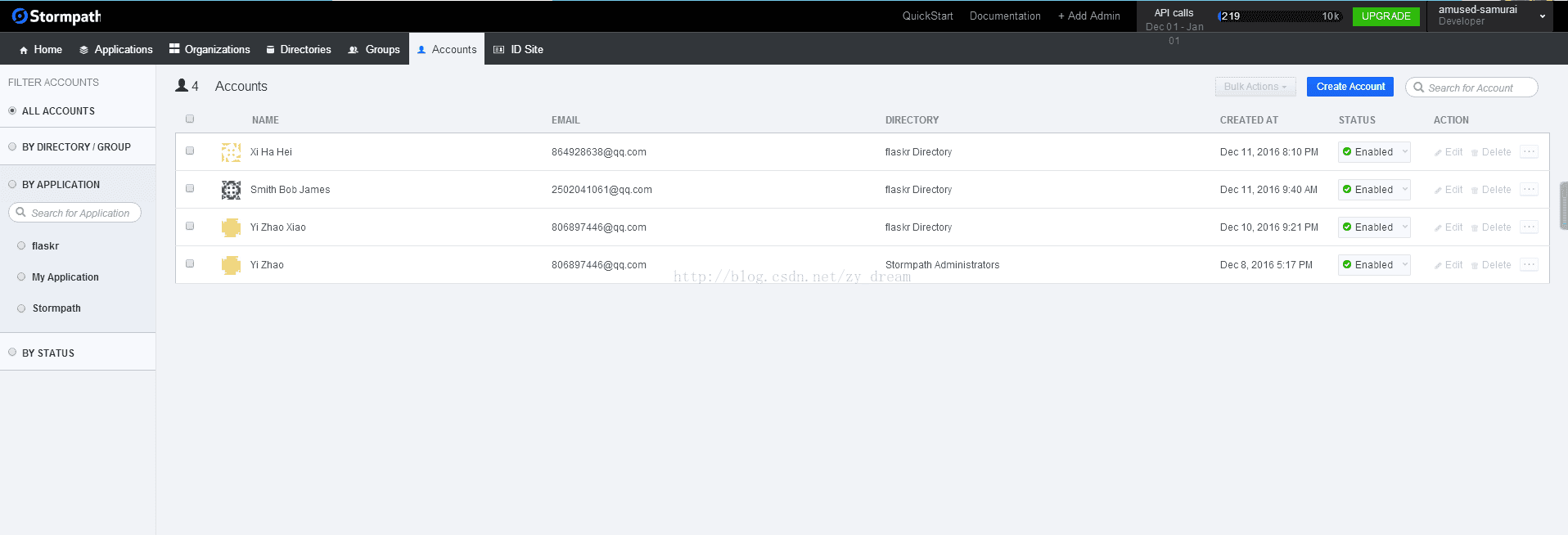Click the NAME column header
Screen dimensions: 1568x535
click(265, 120)
